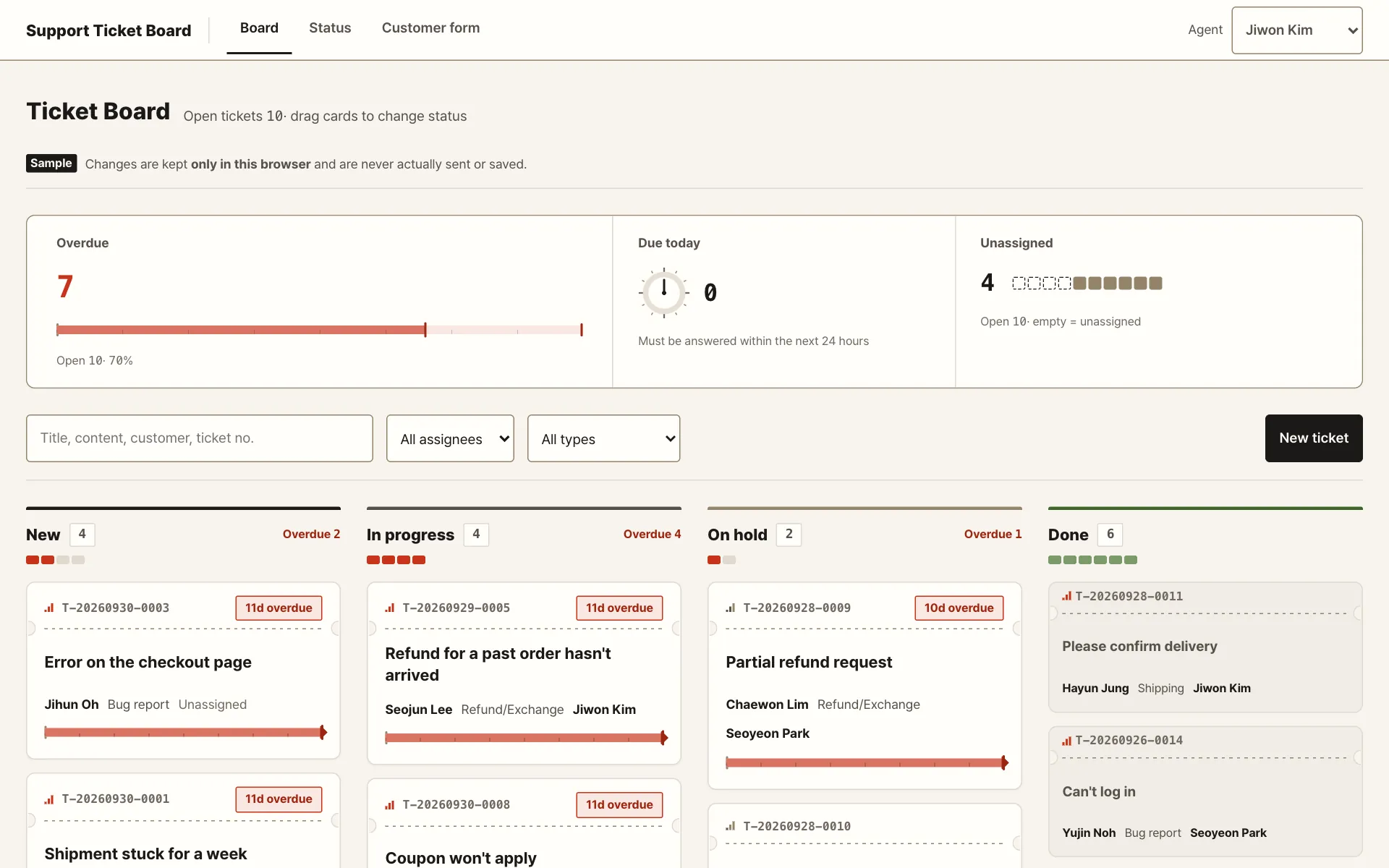Screen dimensions: 1389x868
Task: Click the Support Ticket Board title
Action: [x=109, y=30]
